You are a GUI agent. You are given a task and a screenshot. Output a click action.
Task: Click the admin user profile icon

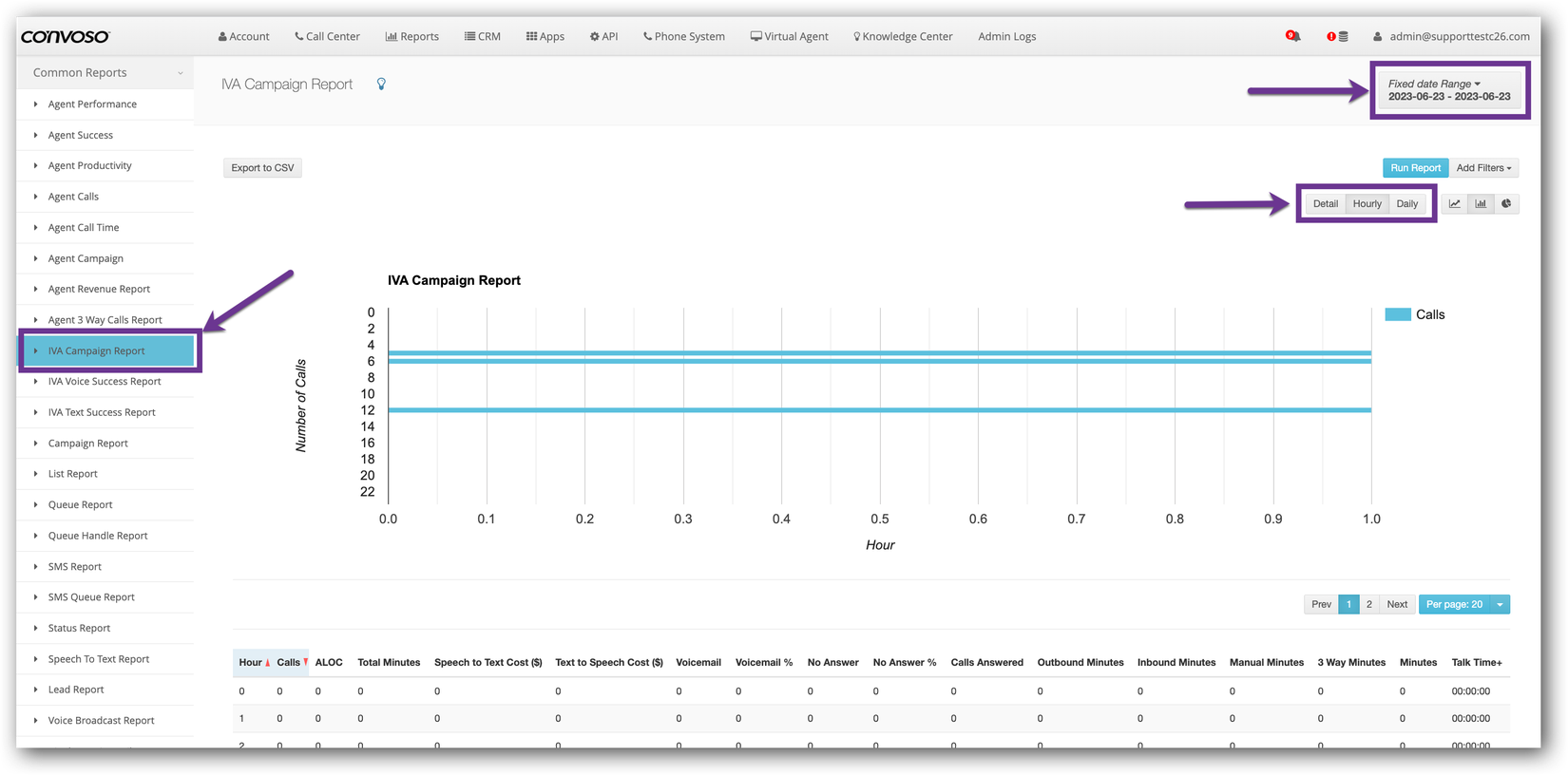(x=1377, y=37)
